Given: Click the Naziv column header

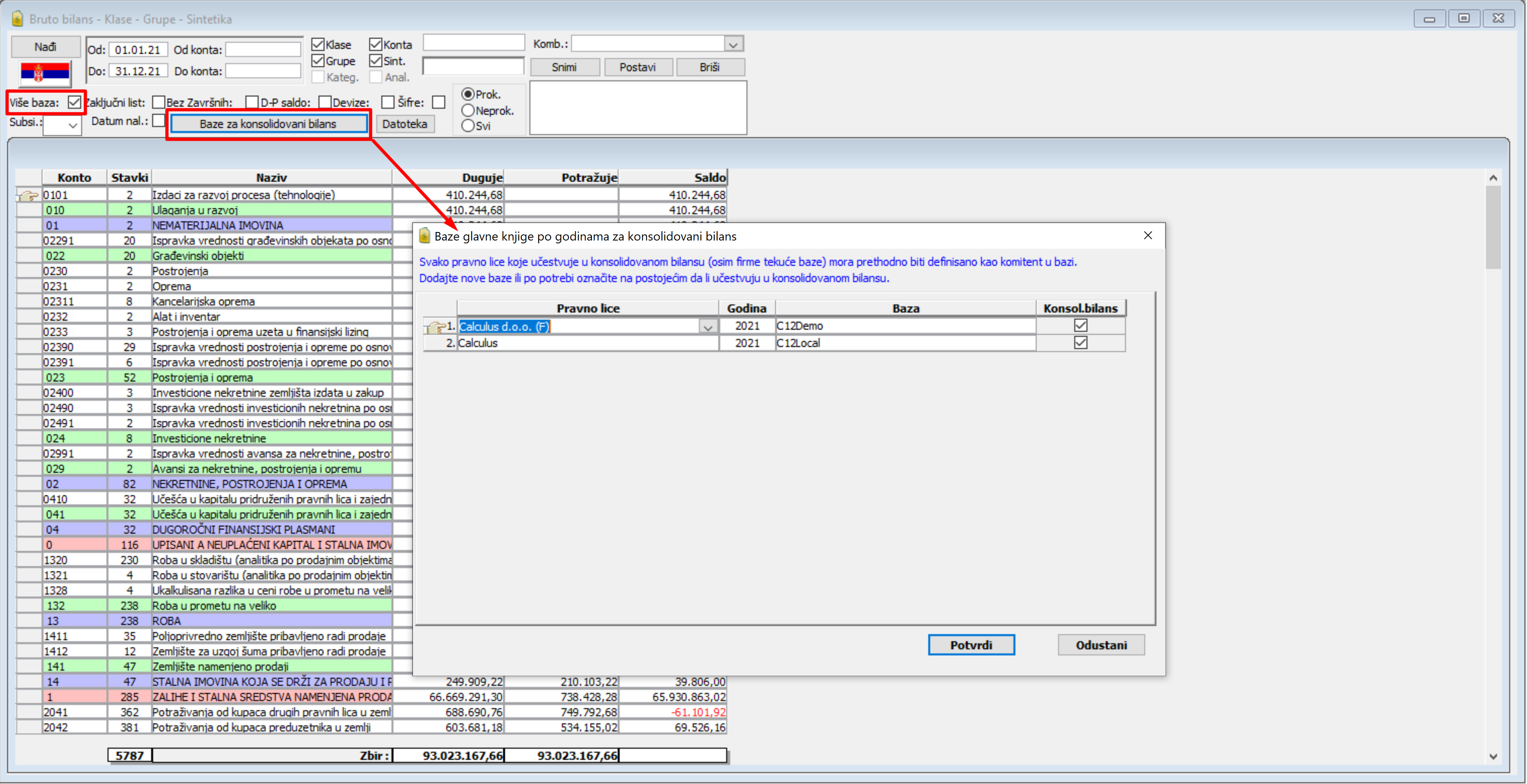Looking at the screenshot, I should (271, 177).
